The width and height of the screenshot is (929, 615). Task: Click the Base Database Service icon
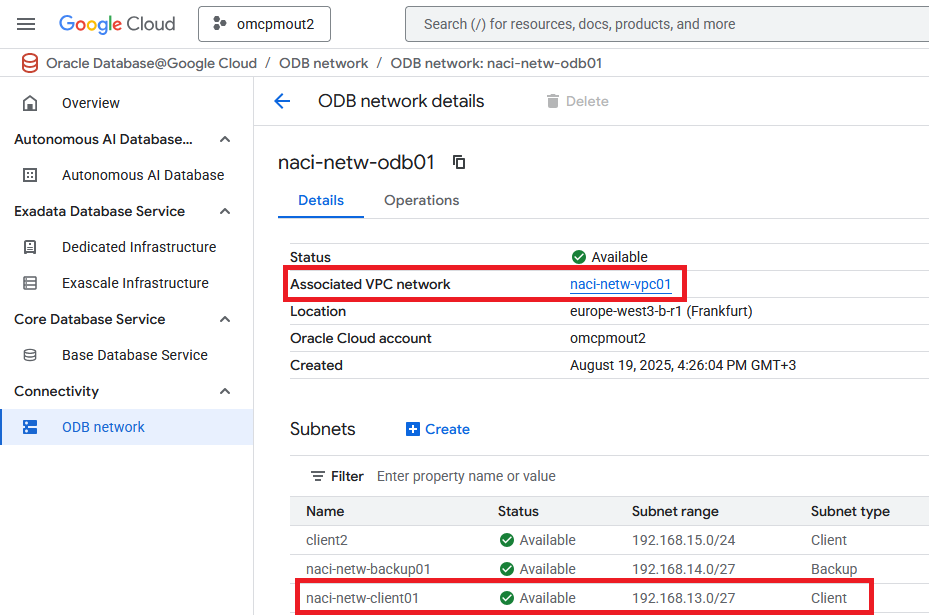[x=30, y=355]
